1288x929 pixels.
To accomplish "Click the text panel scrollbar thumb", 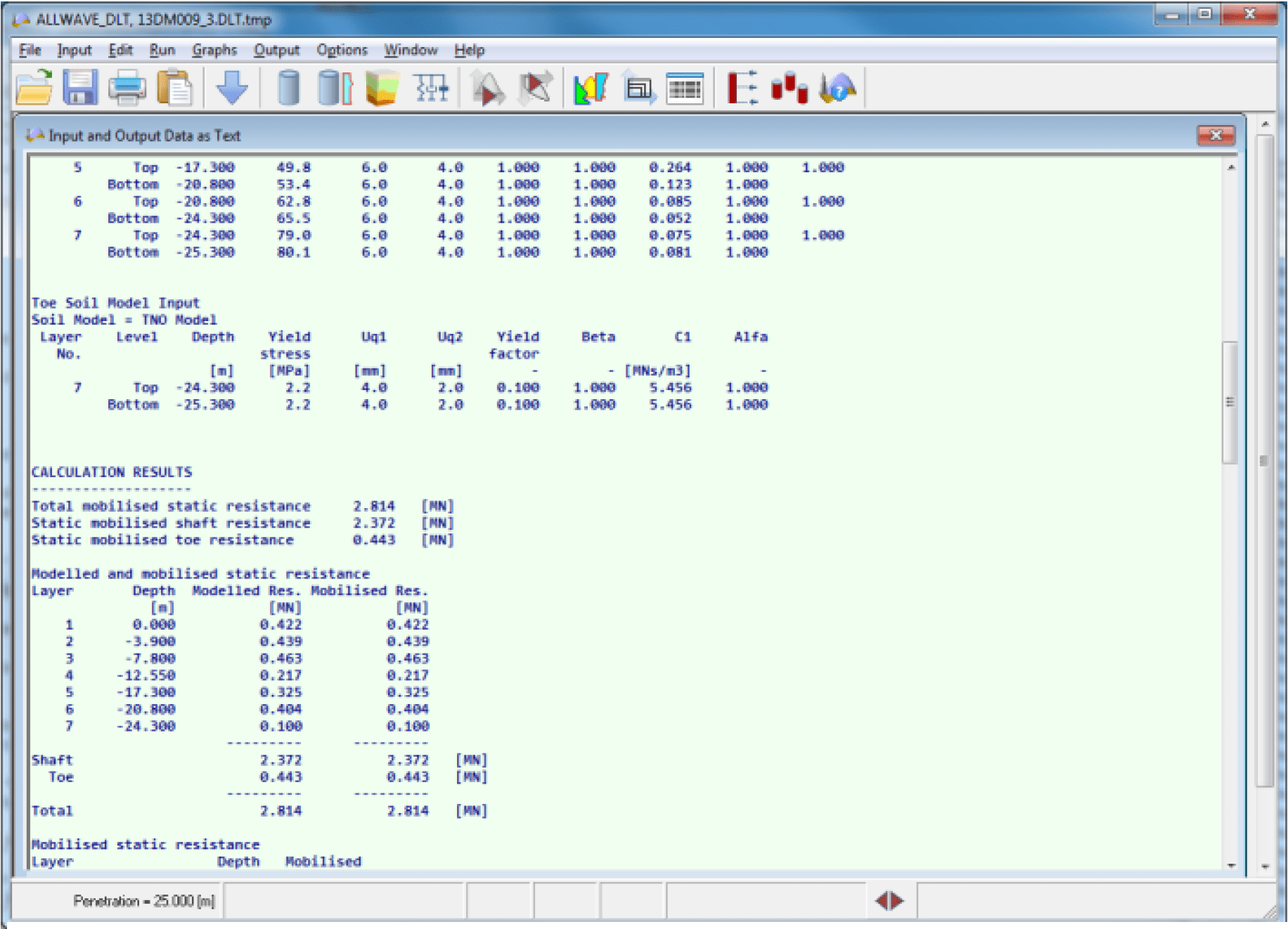I will click(1230, 402).
